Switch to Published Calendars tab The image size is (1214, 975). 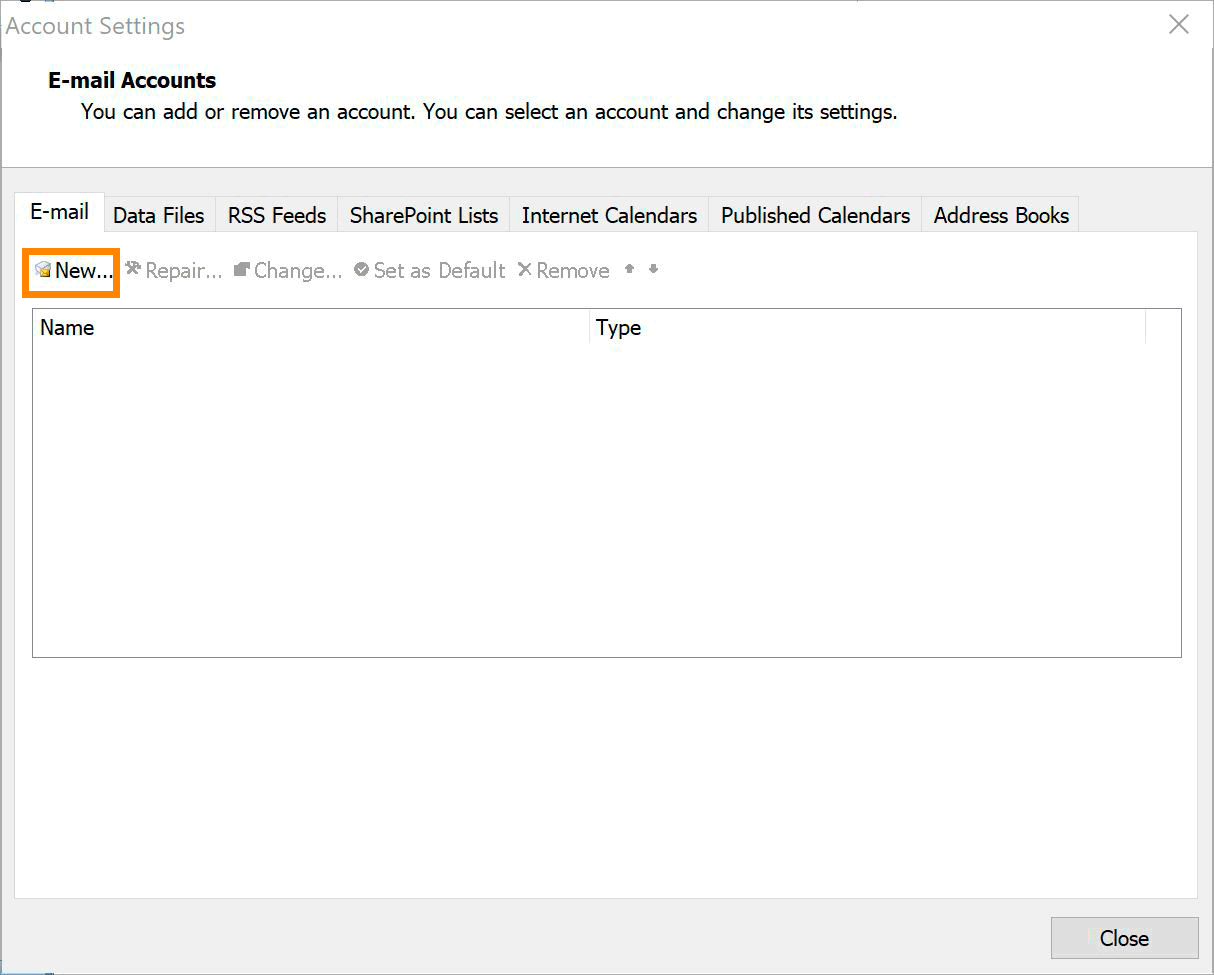tap(815, 215)
